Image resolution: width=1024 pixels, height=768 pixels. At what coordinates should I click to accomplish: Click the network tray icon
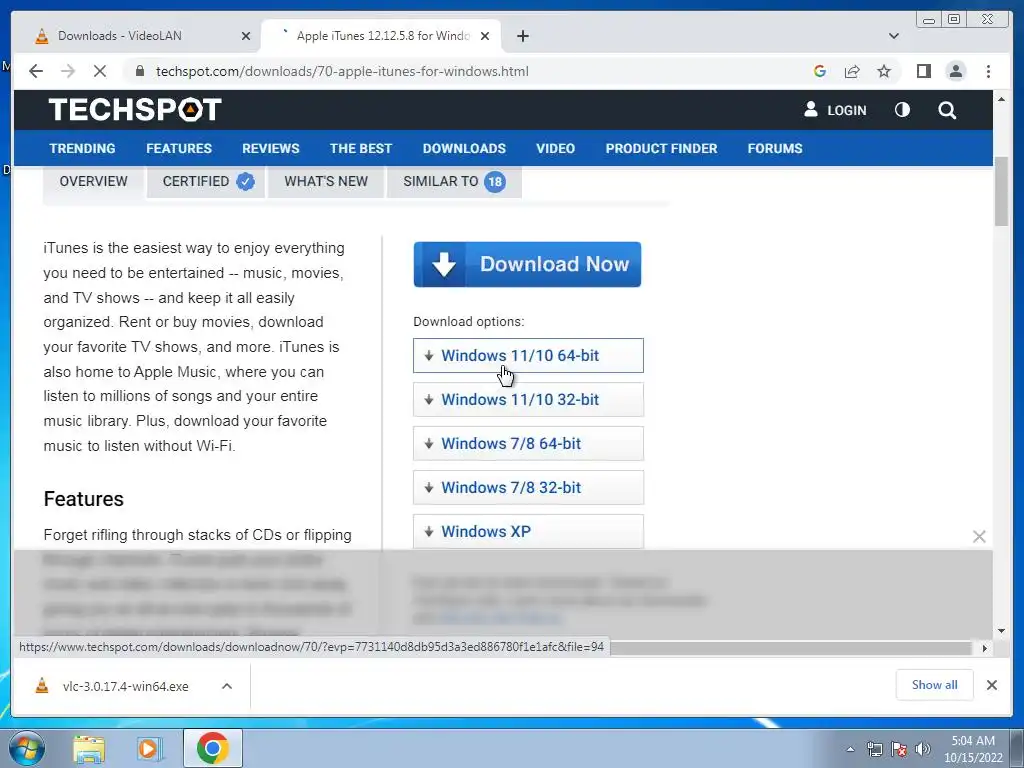coord(874,749)
